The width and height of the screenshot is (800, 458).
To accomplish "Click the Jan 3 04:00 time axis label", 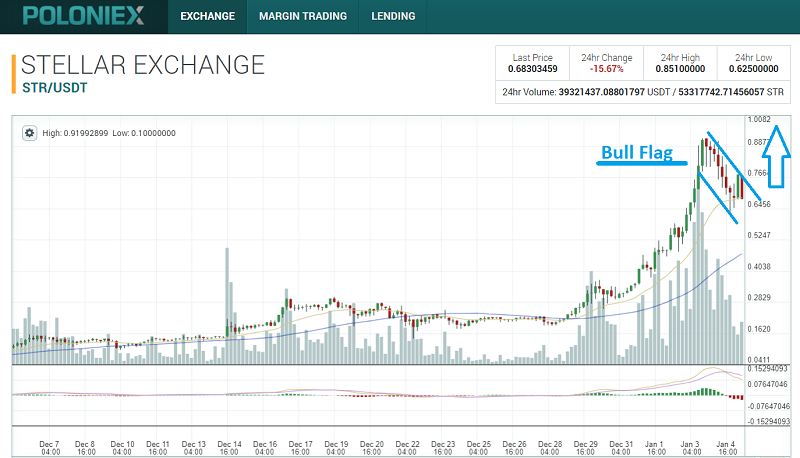I will pyautogui.click(x=692, y=448).
